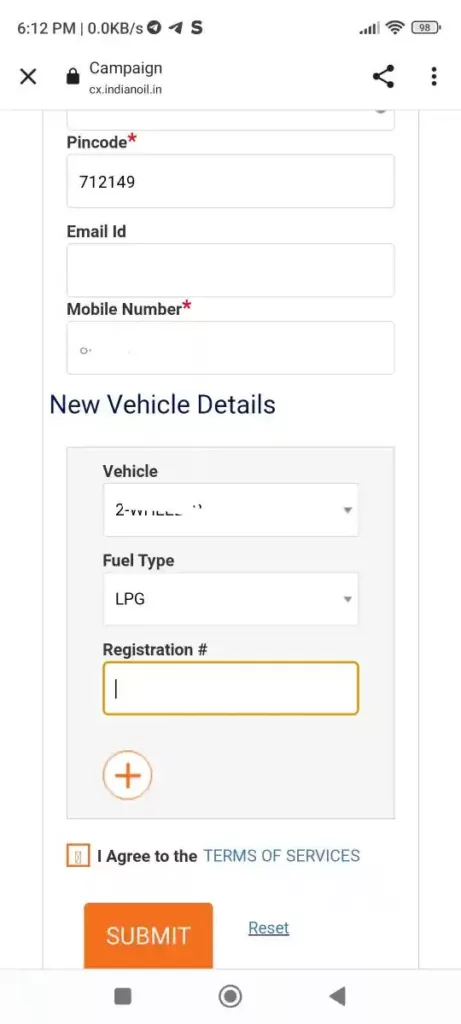Screen dimensions: 461x1024
Task: Tap the share icon in browser header
Action: click(383, 76)
